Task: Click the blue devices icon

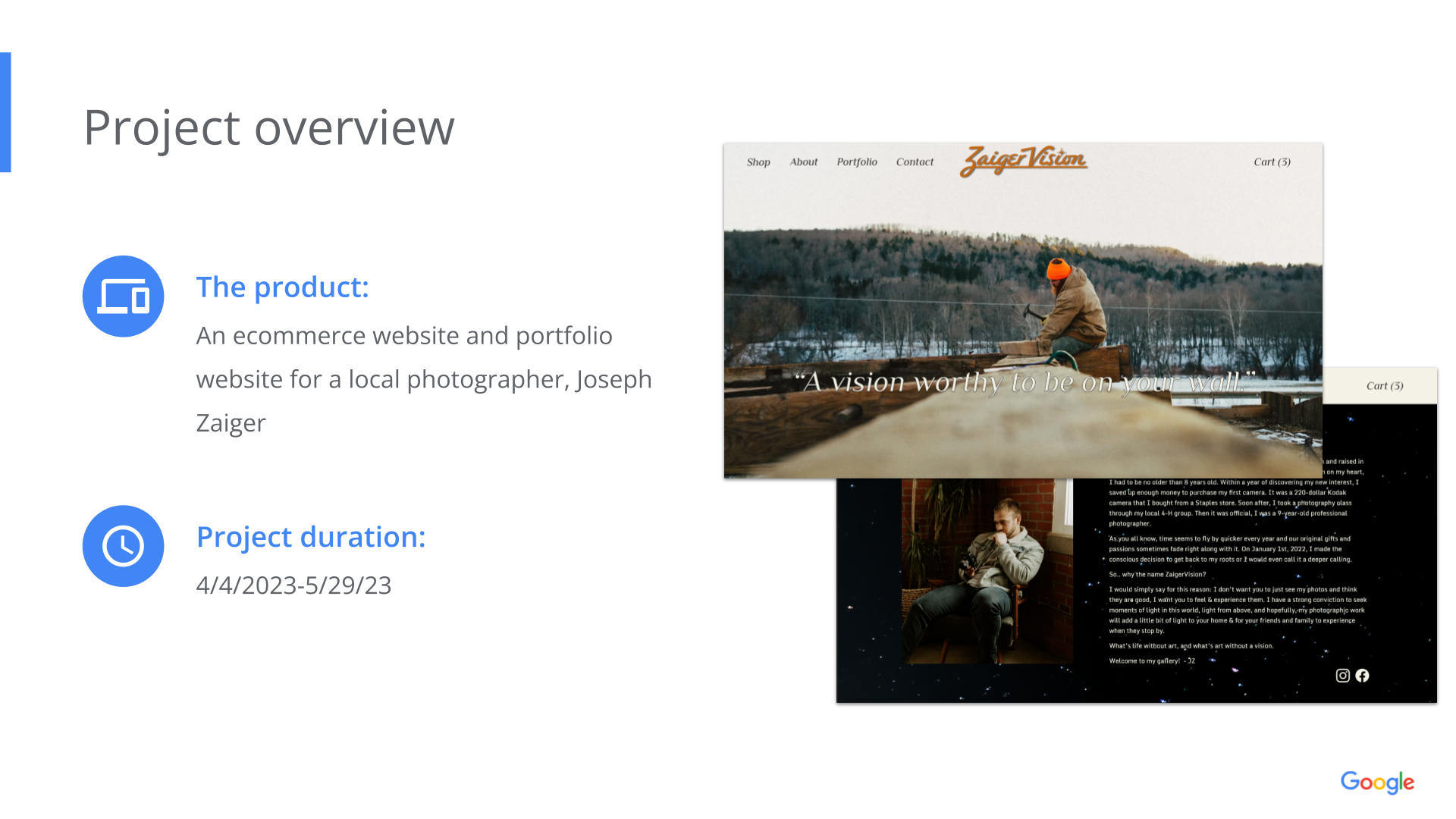Action: click(x=123, y=296)
